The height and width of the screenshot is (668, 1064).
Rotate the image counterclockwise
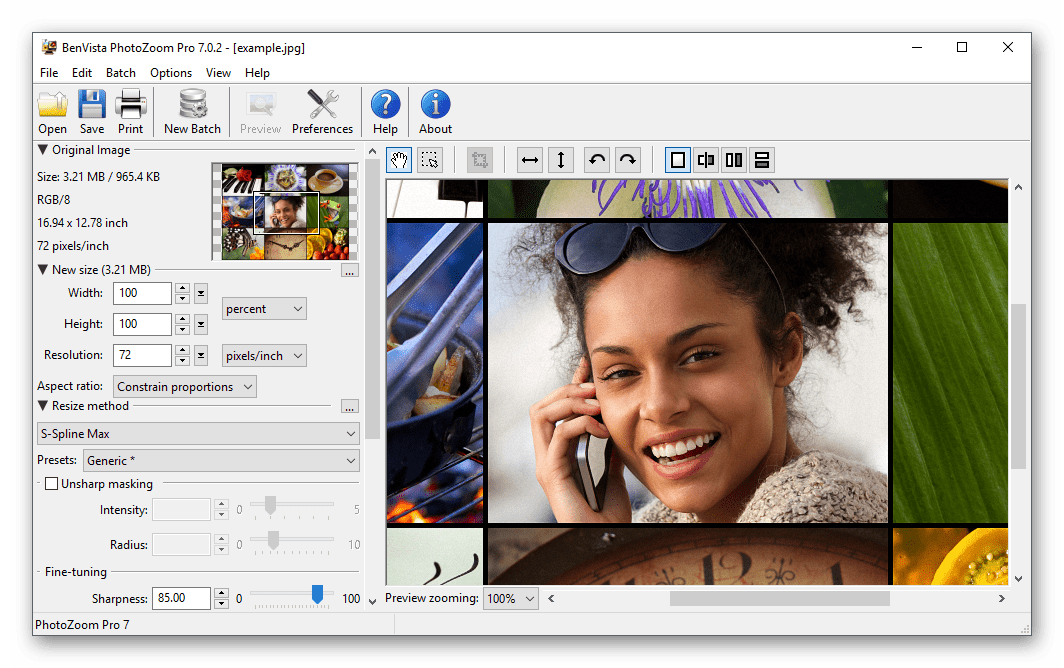pos(597,160)
